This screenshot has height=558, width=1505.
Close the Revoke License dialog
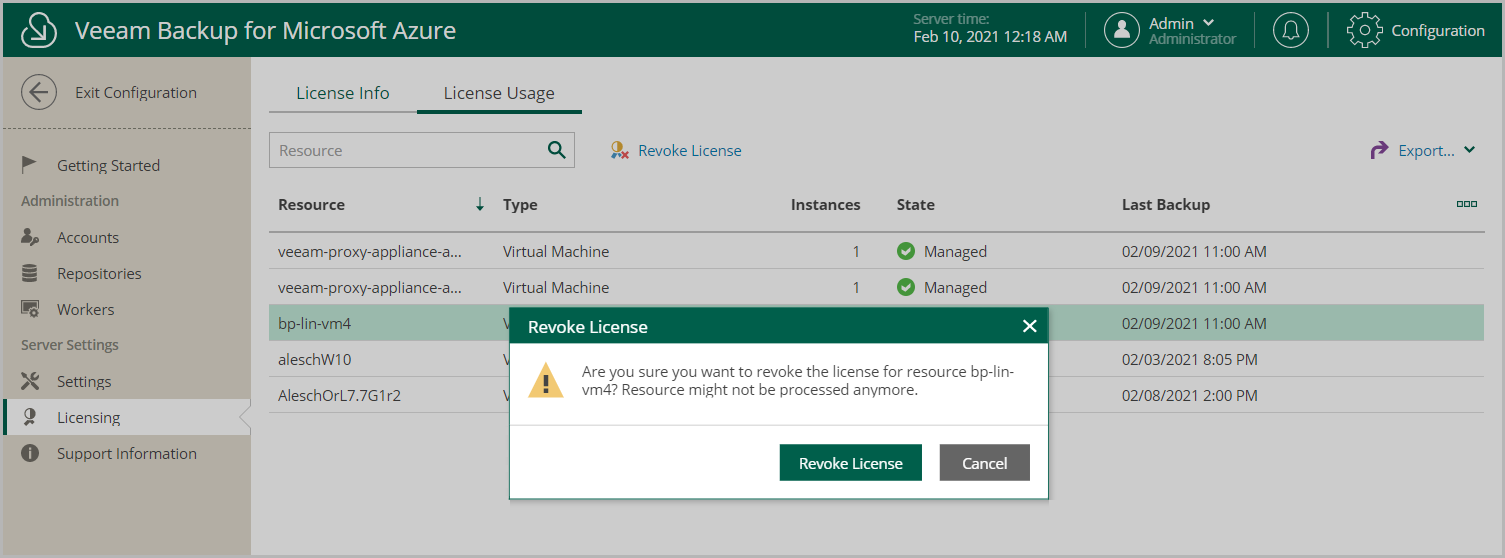(x=1029, y=326)
